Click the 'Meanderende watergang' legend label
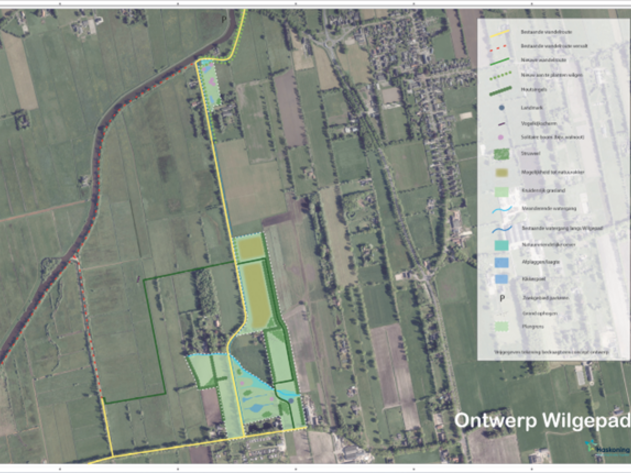This screenshot has width=631, height=473. pos(549,209)
